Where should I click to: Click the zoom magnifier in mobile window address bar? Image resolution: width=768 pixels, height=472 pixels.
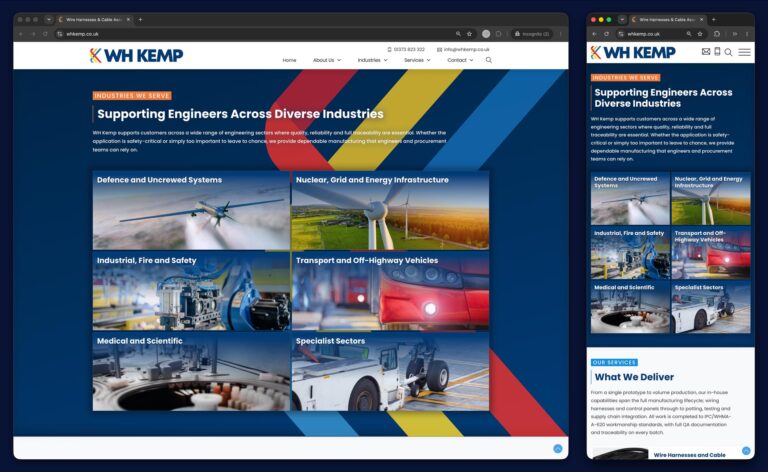(x=689, y=34)
